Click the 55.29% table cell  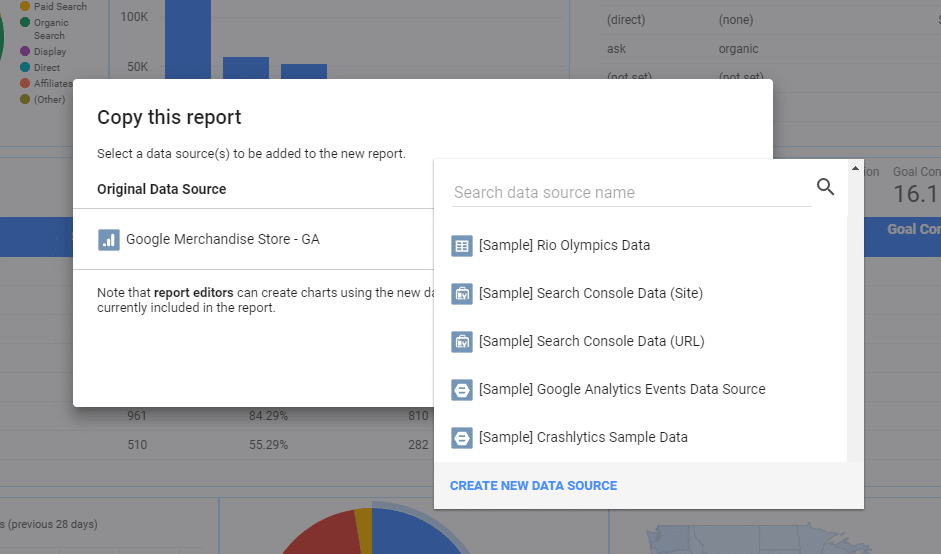[268, 445]
